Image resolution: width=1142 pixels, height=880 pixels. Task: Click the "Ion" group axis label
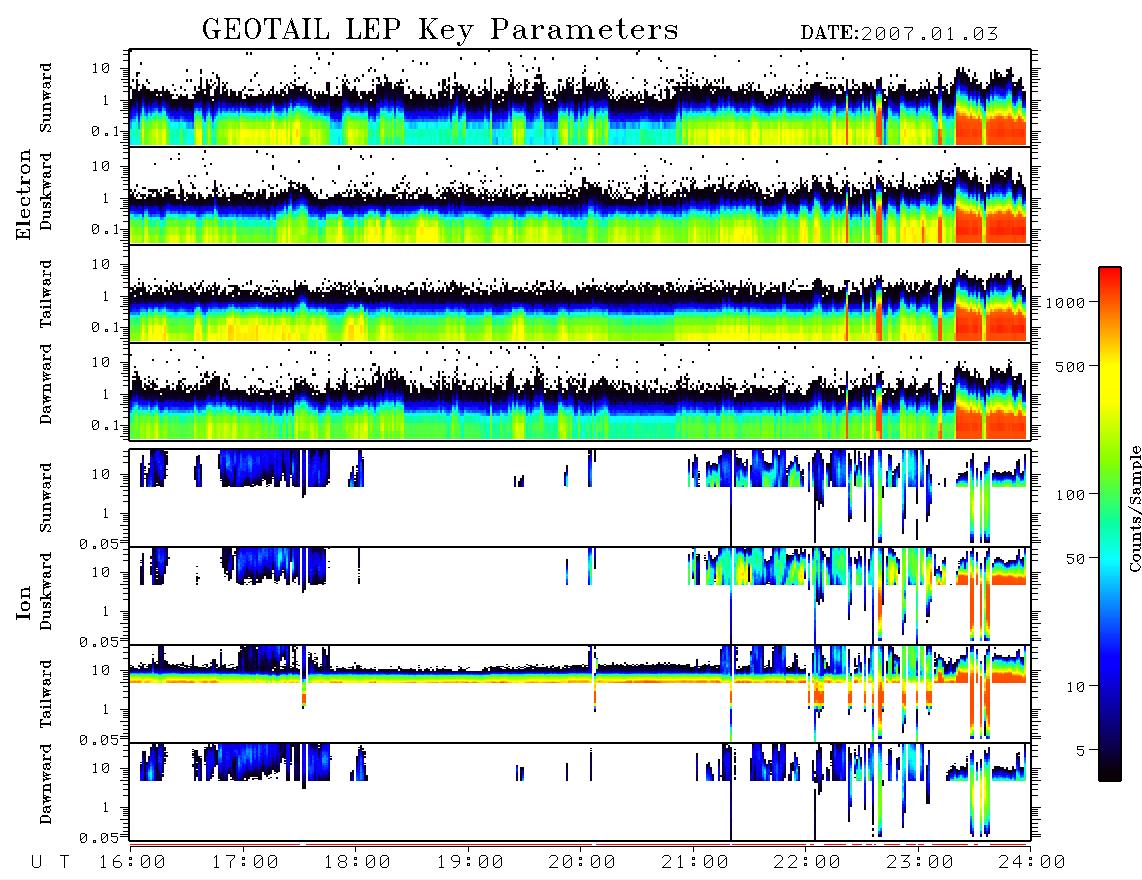point(24,603)
